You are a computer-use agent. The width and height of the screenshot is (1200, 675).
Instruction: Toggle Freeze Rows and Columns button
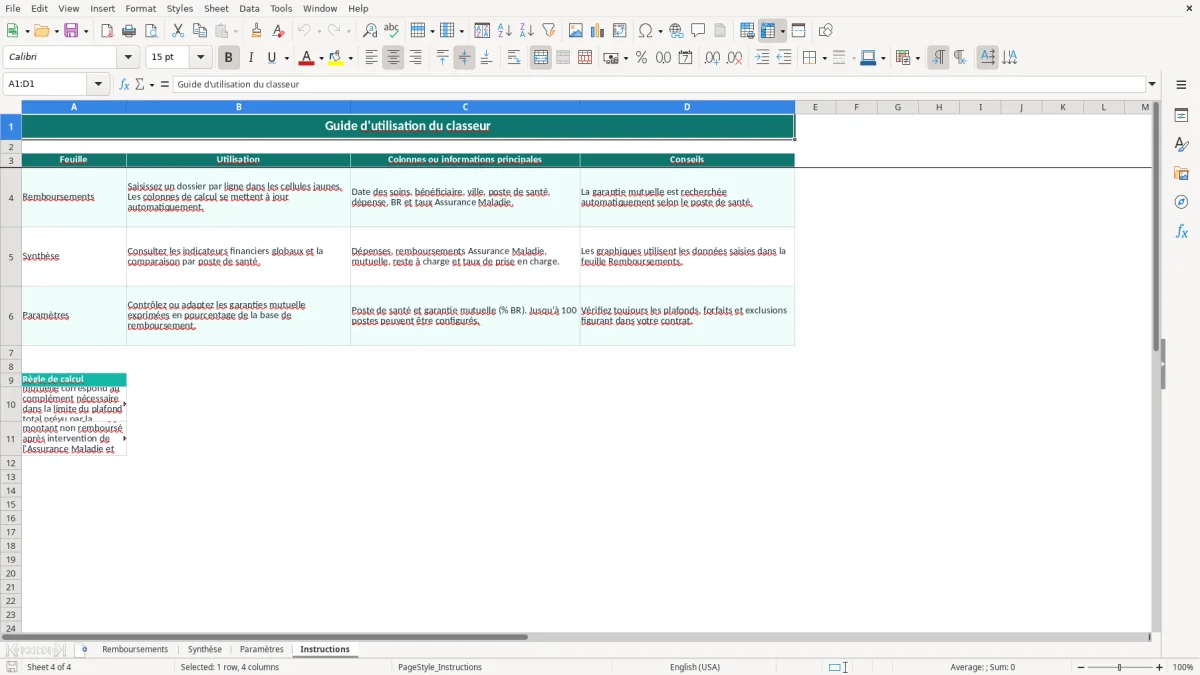pos(769,31)
